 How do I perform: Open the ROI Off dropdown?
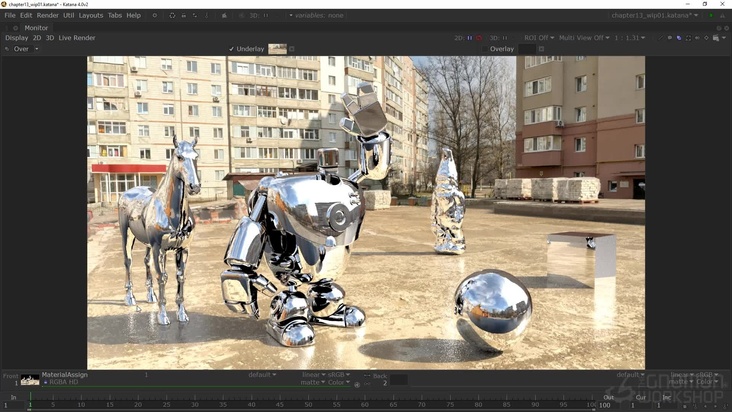coord(539,38)
